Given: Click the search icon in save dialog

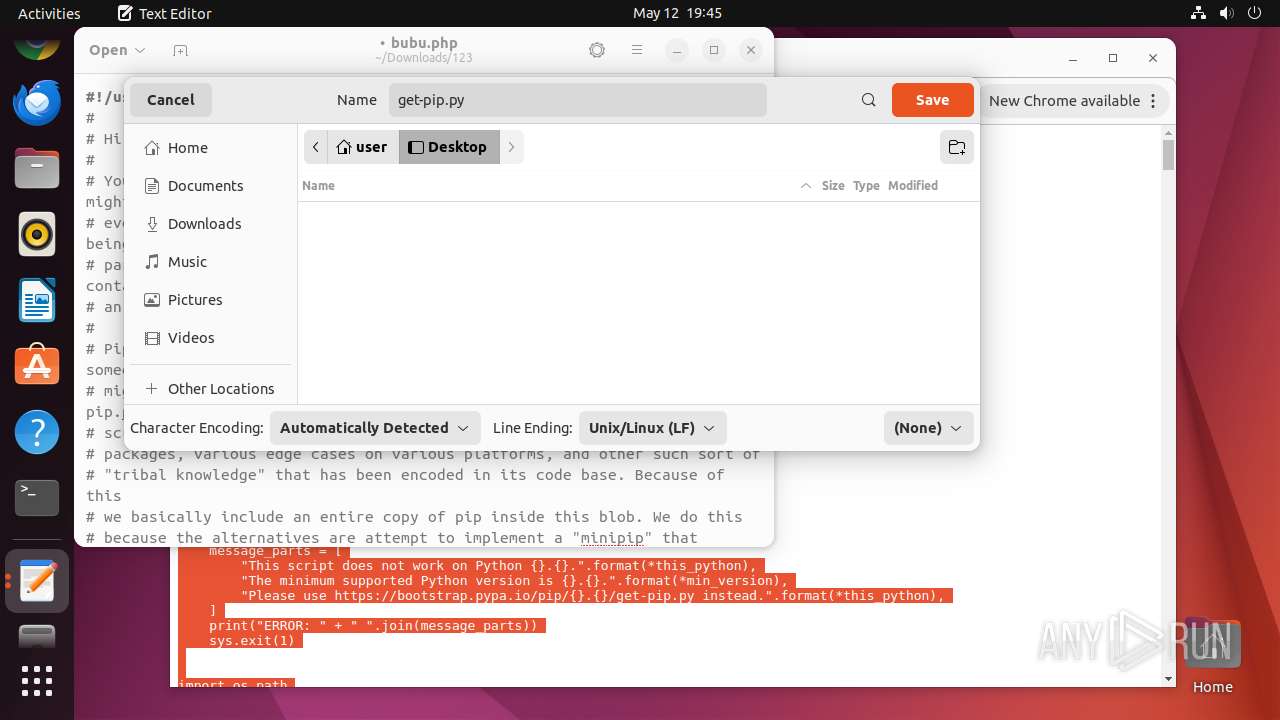Looking at the screenshot, I should (869, 100).
